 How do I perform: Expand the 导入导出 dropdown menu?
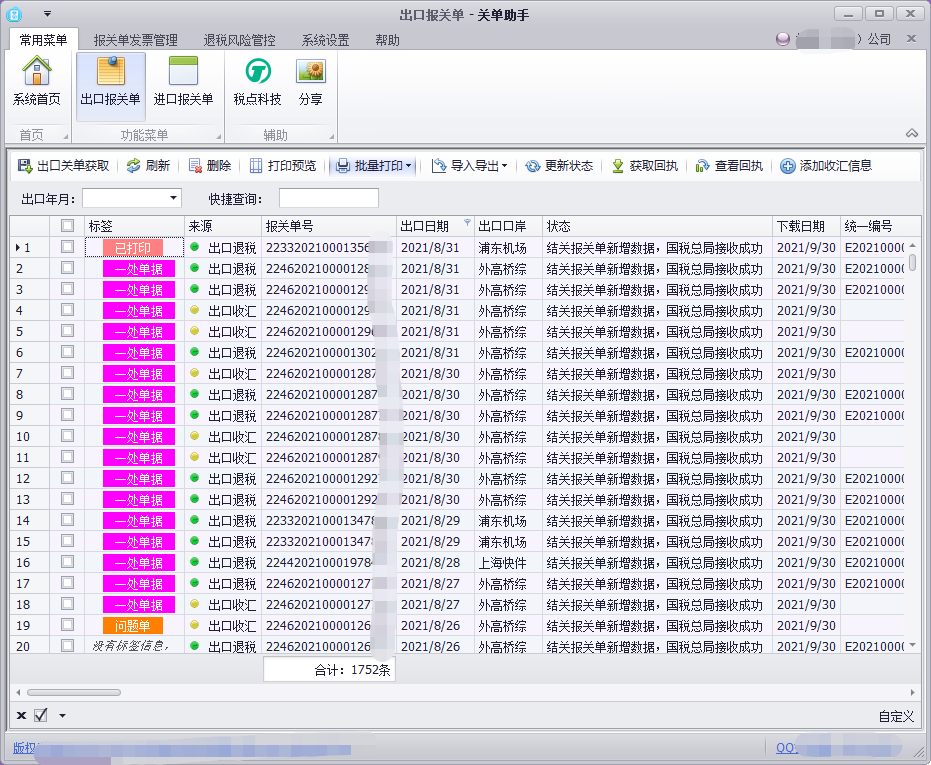click(504, 166)
